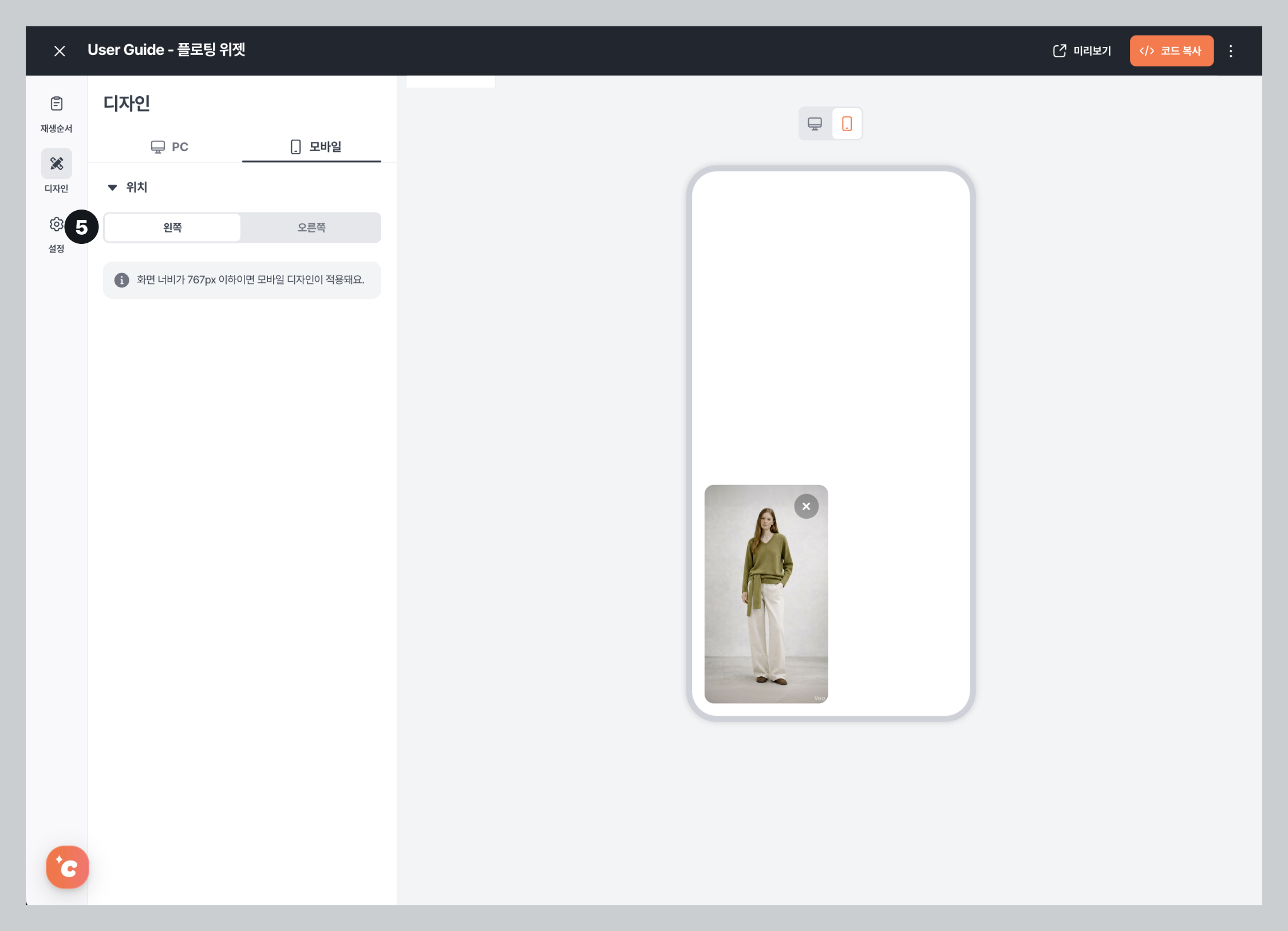
Task: Click the User Guide title text
Action: click(x=166, y=50)
